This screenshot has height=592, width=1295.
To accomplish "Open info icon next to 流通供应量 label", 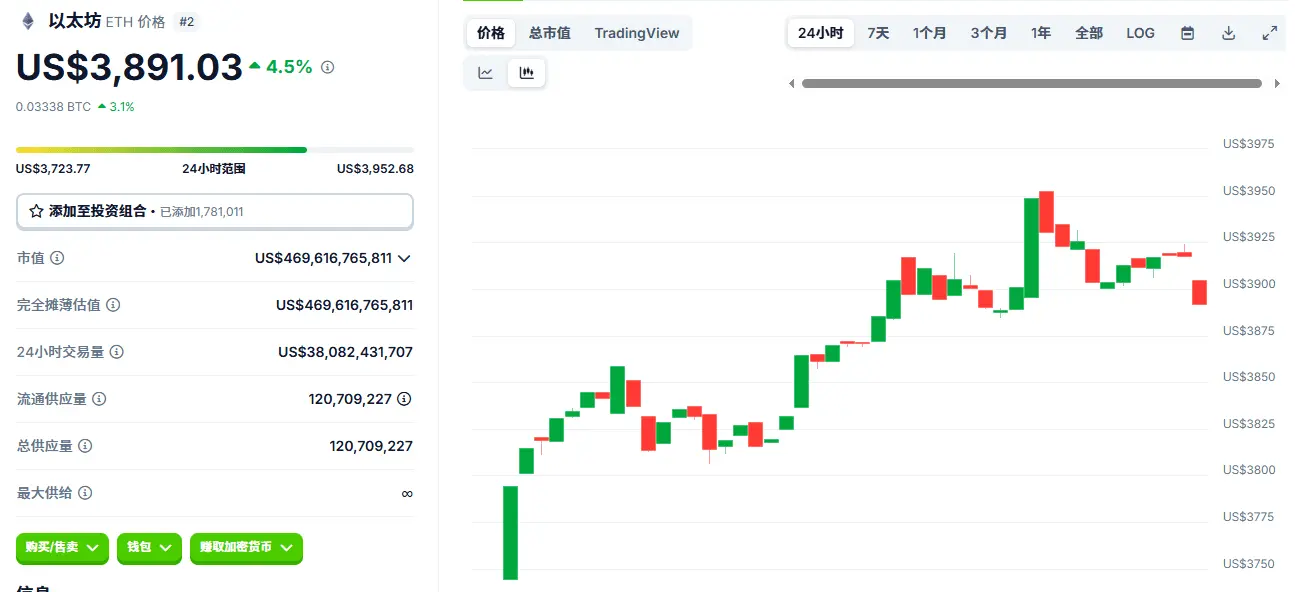I will [x=99, y=399].
